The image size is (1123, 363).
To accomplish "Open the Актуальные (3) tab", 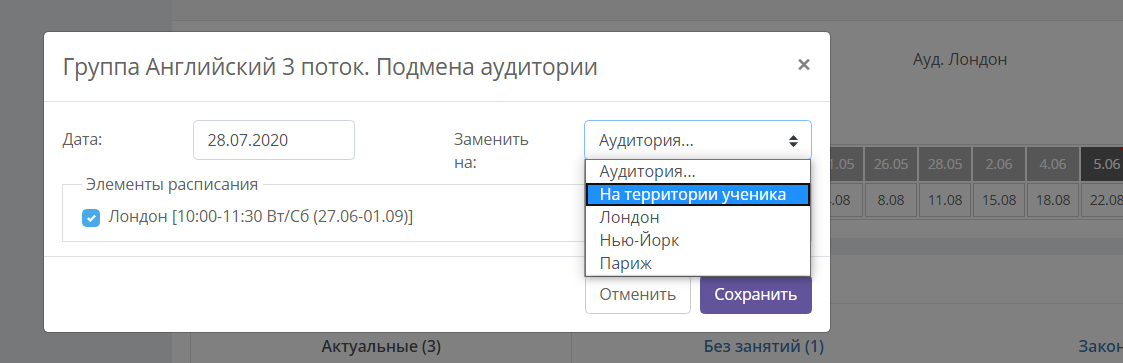I will (381, 347).
